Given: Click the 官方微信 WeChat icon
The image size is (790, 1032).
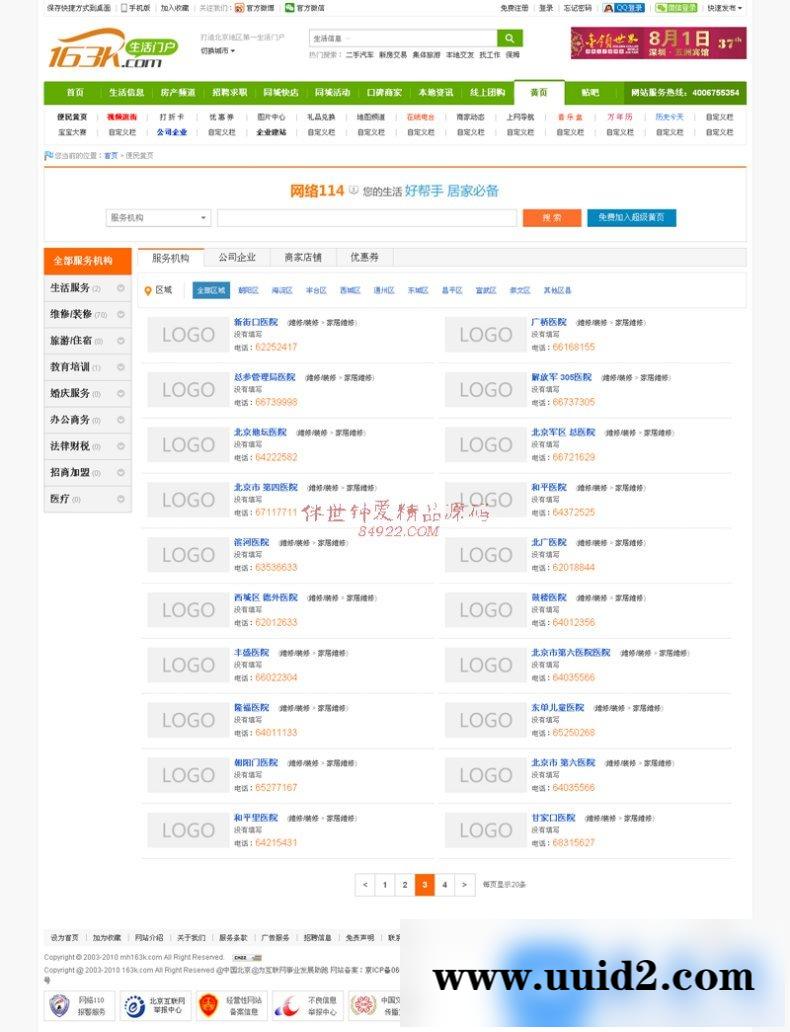Looking at the screenshot, I should pos(290,8).
